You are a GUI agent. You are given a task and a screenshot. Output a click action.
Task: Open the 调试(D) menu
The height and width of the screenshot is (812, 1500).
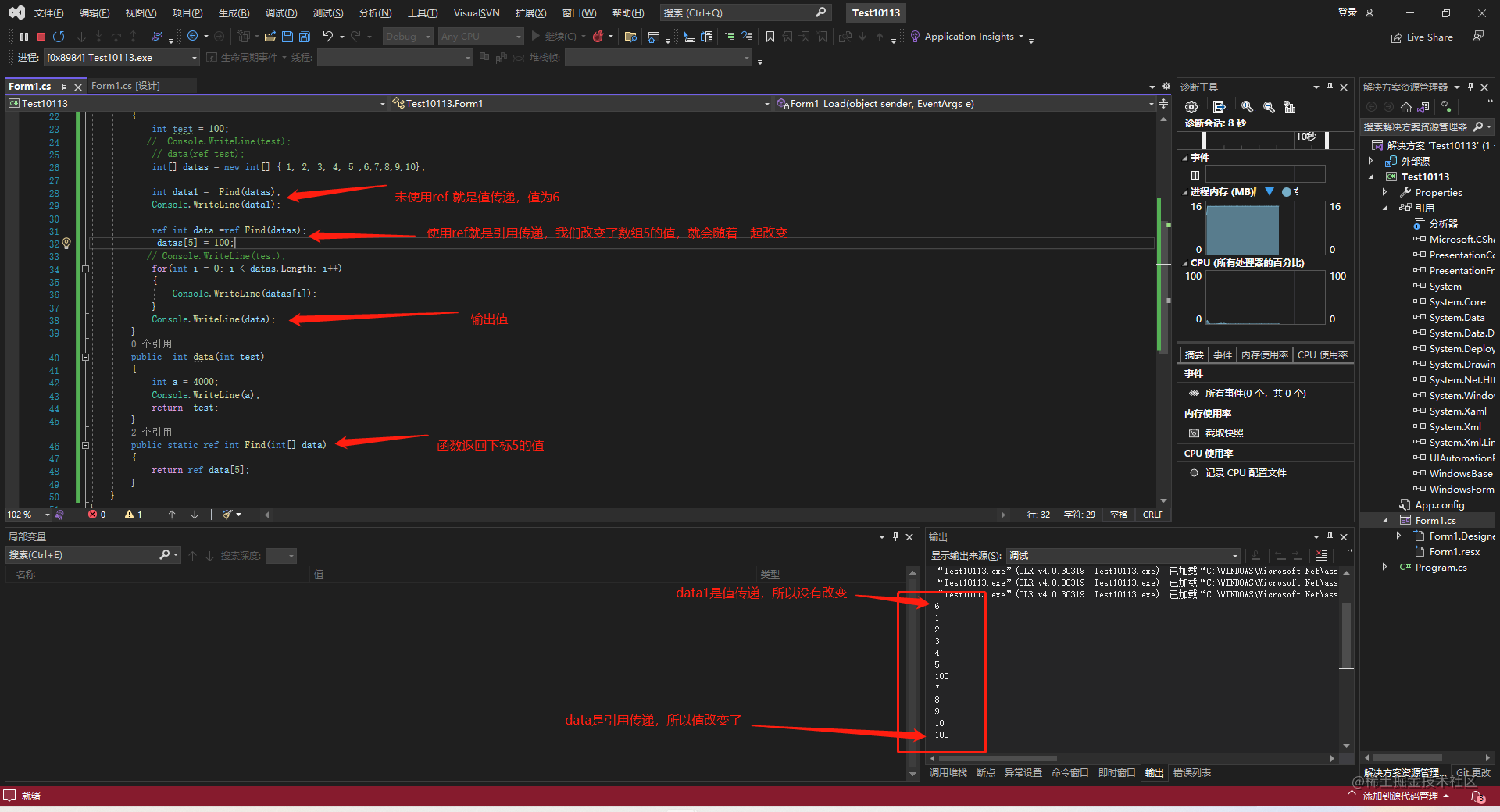(x=281, y=12)
